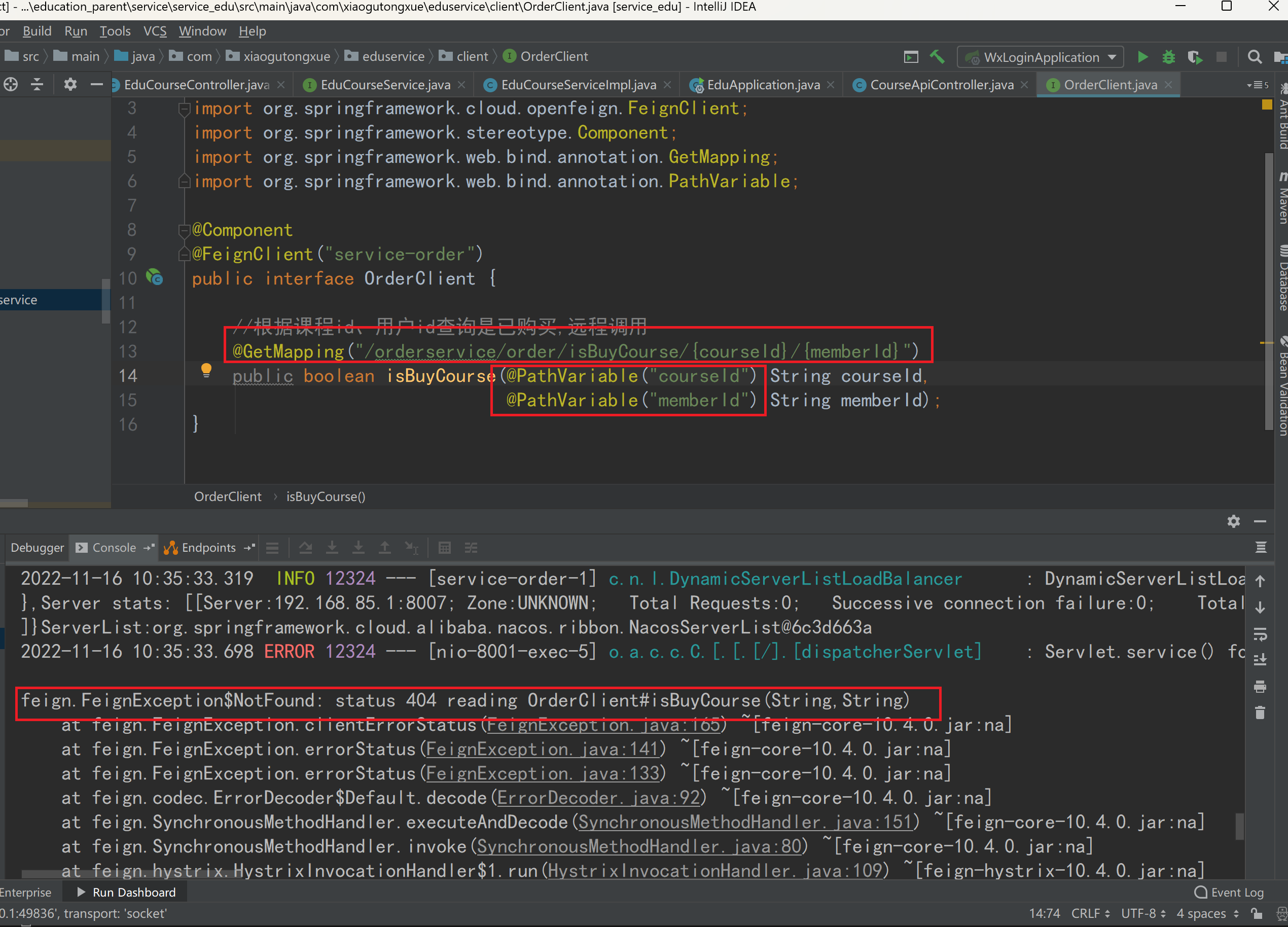This screenshot has width=1288, height=927.
Task: Switch to CourseApiController.java tab
Action: (x=942, y=85)
